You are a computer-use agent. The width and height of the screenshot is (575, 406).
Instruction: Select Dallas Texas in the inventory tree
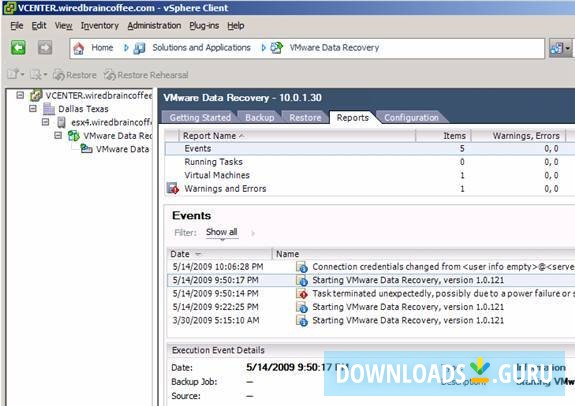coord(83,109)
